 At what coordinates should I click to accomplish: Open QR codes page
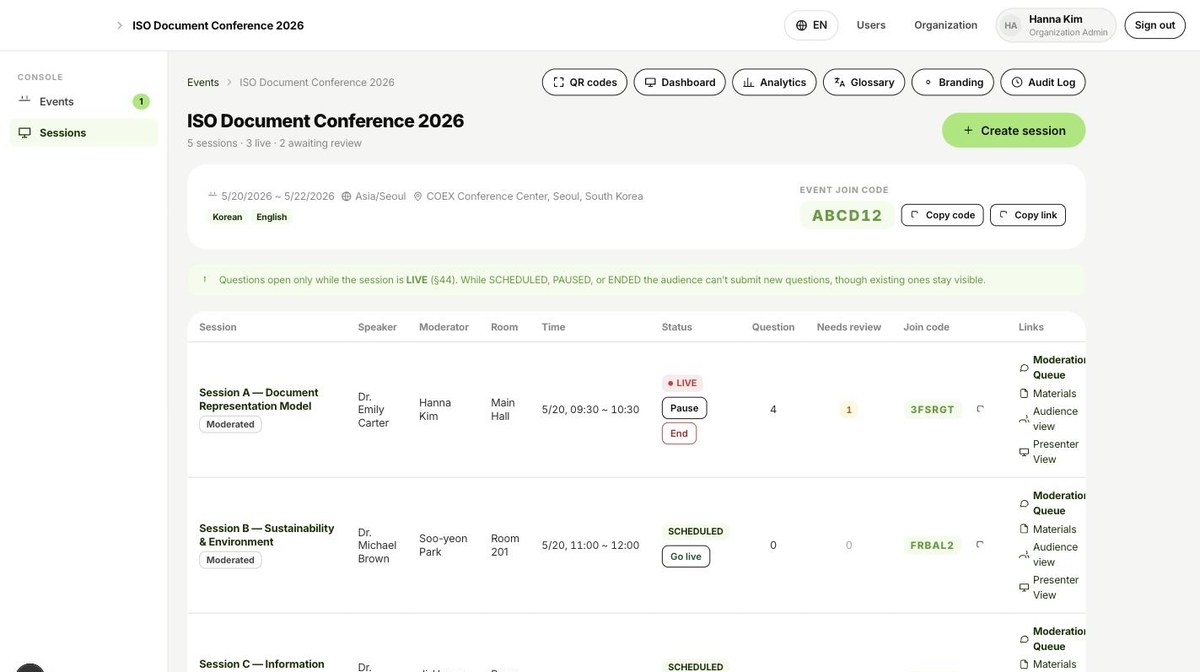point(584,82)
